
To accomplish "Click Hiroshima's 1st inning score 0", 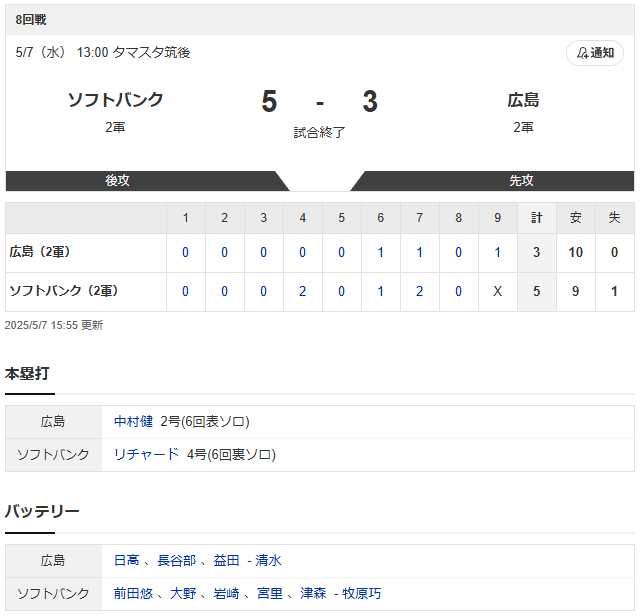I will point(185,252).
